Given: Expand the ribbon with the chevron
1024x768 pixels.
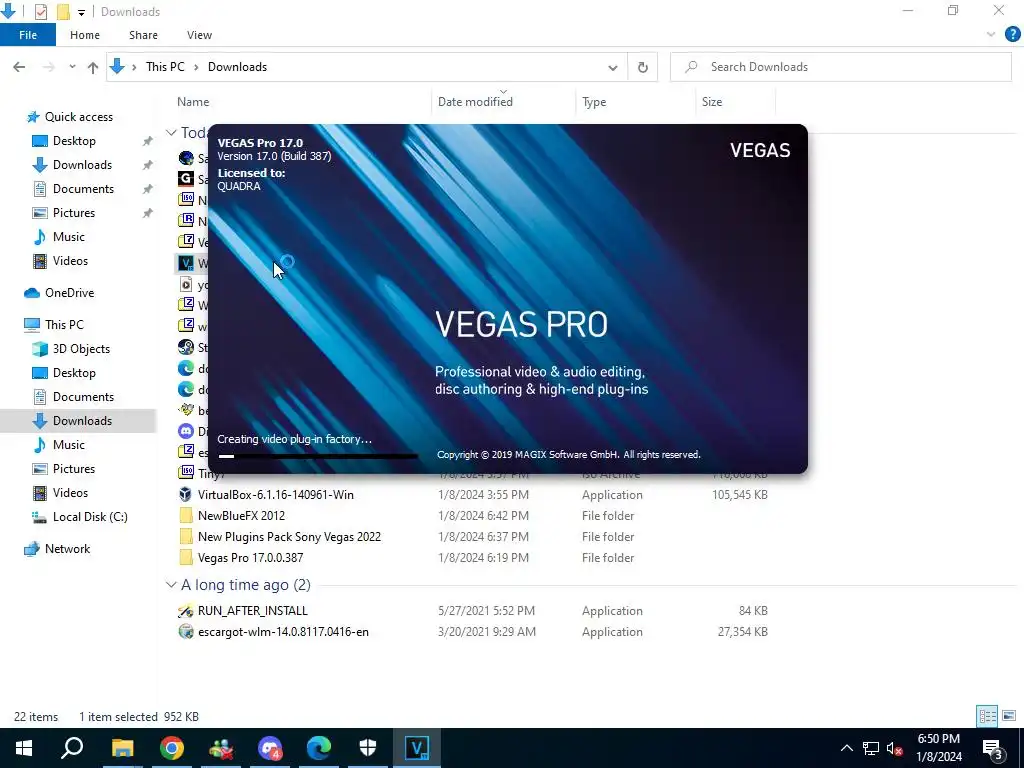Looking at the screenshot, I should point(991,35).
